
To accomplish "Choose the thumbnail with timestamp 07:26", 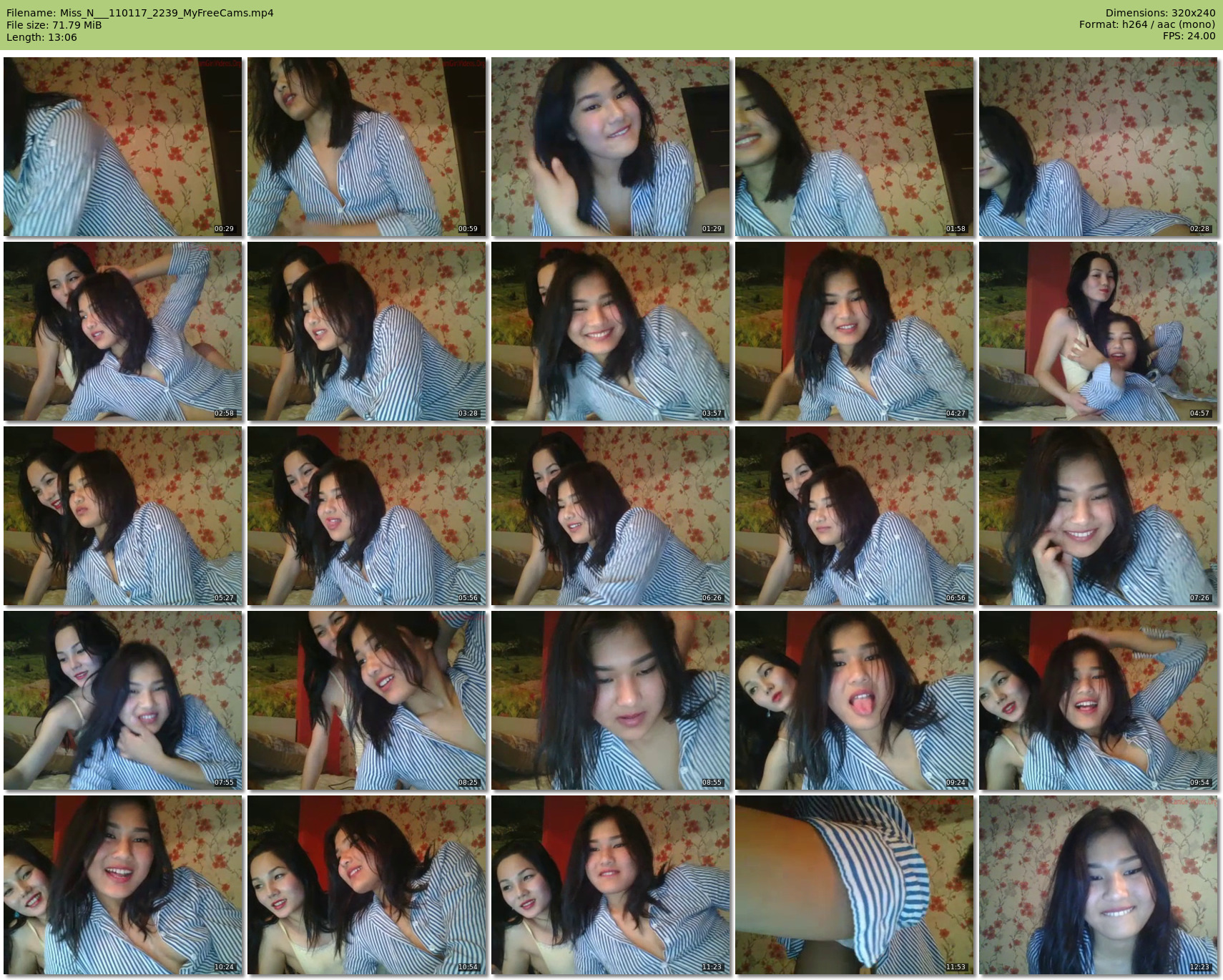I will 1099,516.
